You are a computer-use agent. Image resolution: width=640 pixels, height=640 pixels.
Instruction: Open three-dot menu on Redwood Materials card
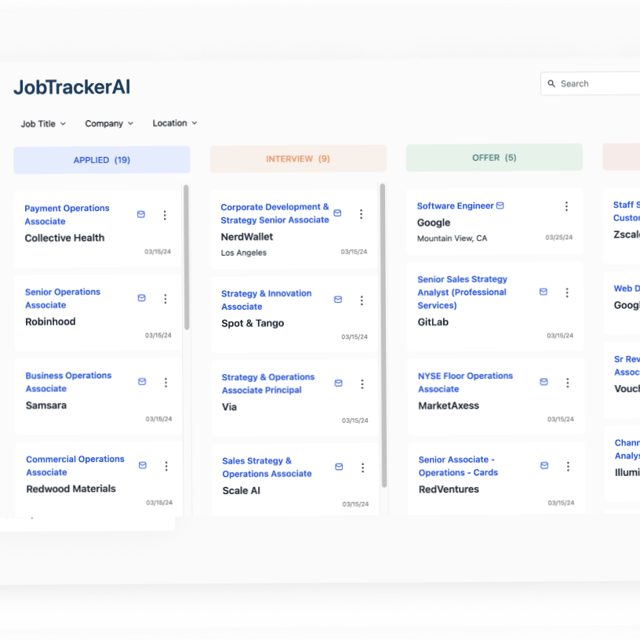point(166,466)
